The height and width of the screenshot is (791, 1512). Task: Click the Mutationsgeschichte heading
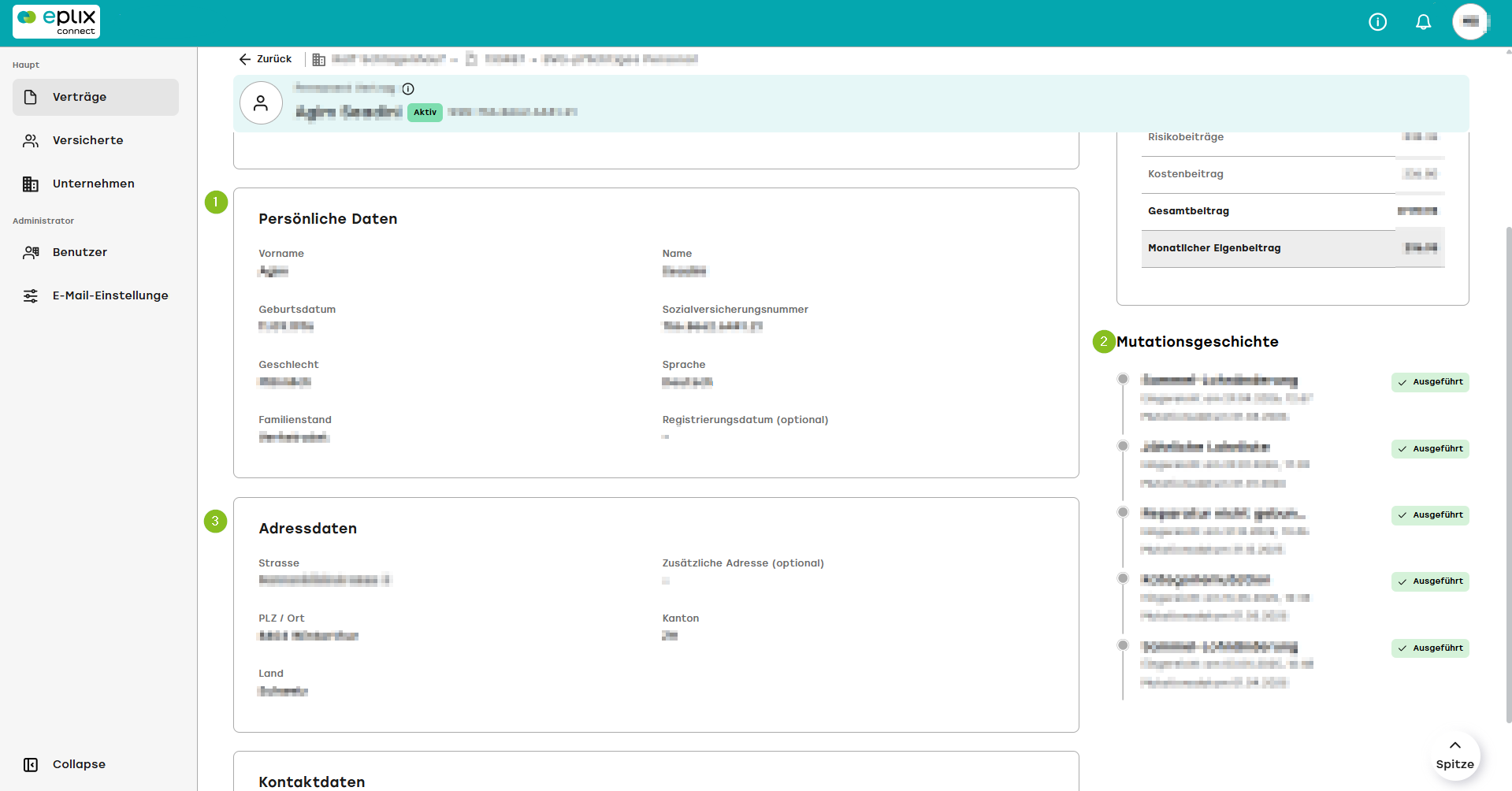1197,342
